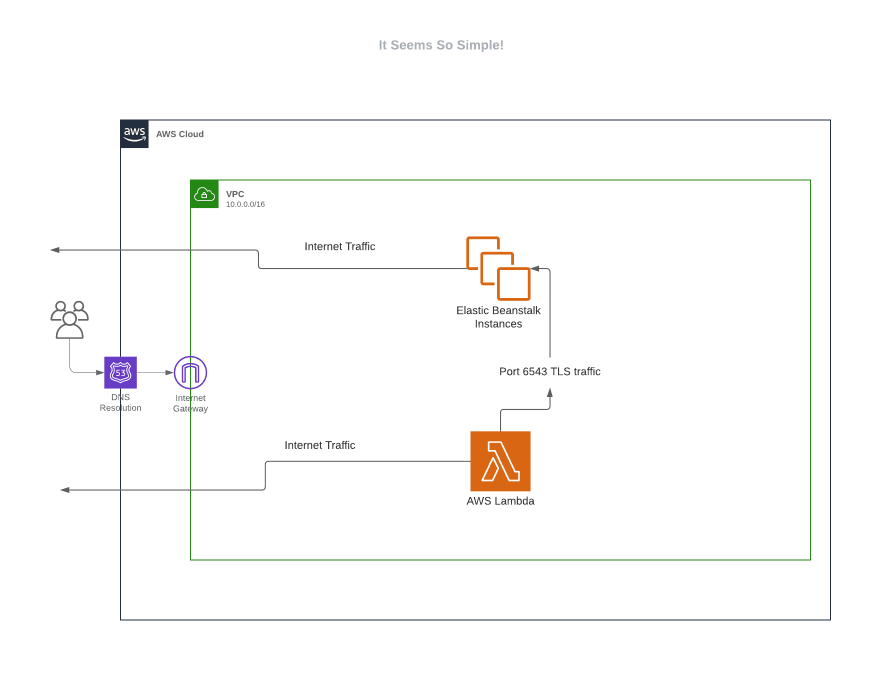Select the "Internet Traffic" label near Beanstalk
Image resolution: width=880 pixels, height=680 pixels.
point(340,246)
